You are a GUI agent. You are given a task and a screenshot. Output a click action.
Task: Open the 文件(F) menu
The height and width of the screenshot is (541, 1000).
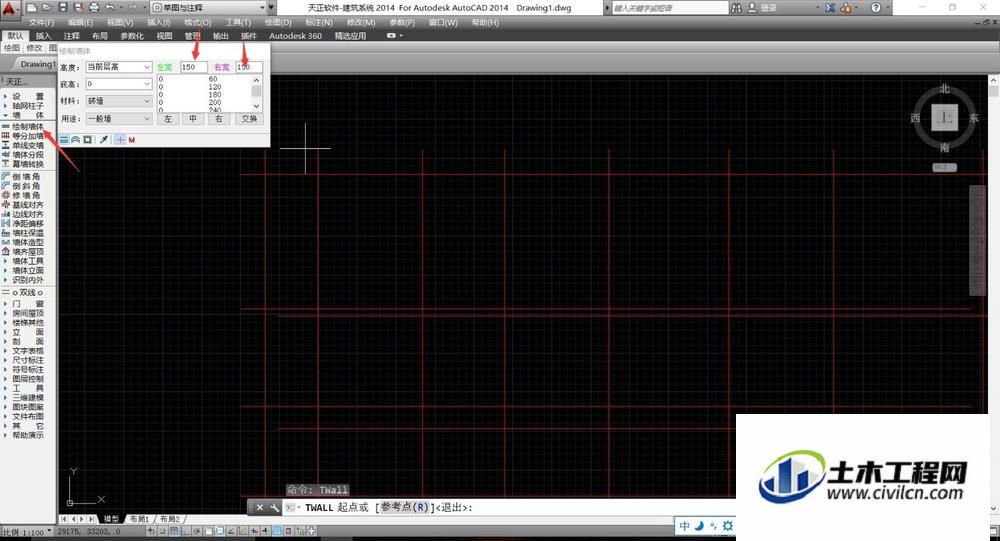tap(41, 22)
